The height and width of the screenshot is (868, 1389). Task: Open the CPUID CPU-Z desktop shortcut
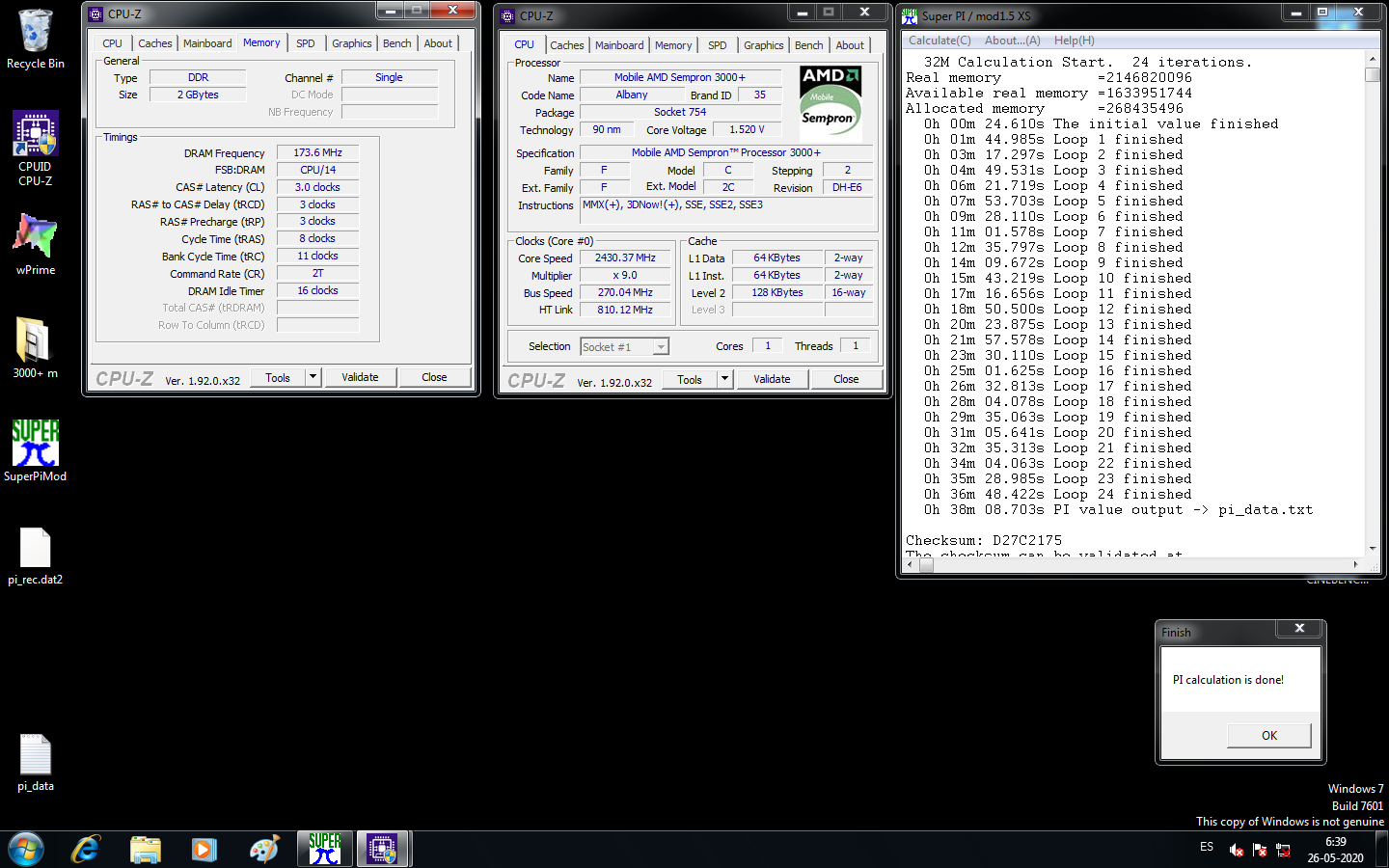click(36, 149)
